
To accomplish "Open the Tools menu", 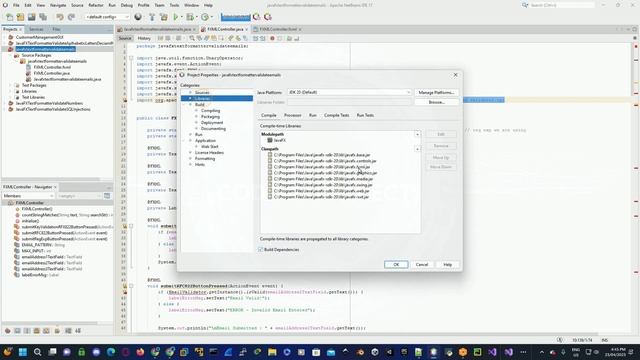I will click(x=174, y=5).
